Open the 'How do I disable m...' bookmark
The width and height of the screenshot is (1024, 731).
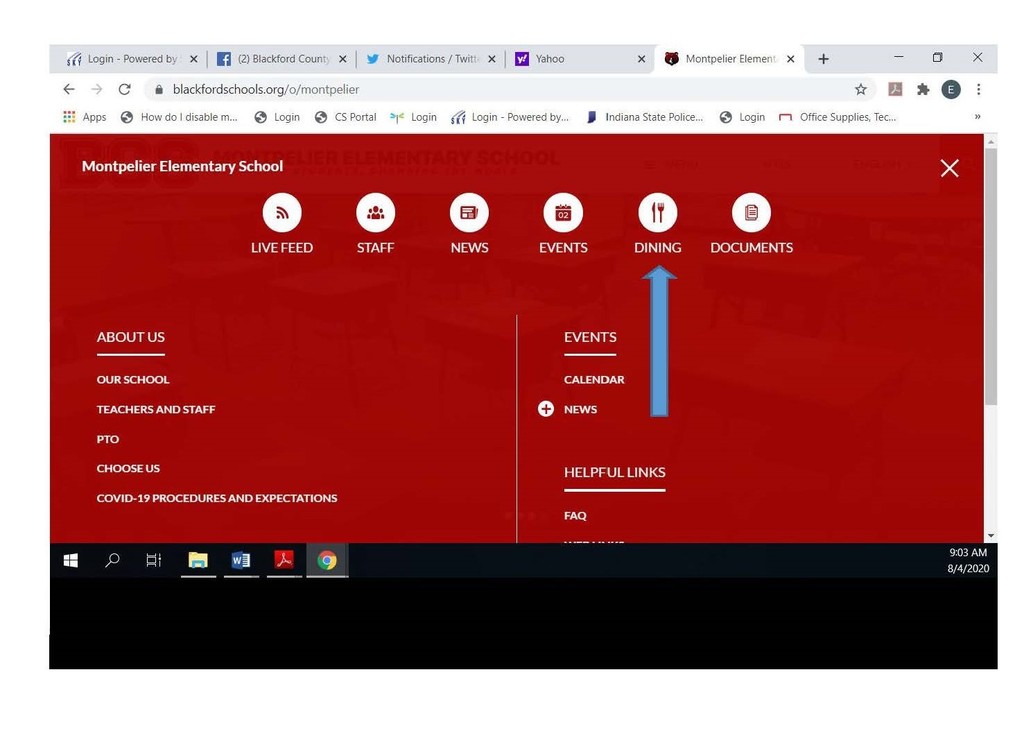179,117
